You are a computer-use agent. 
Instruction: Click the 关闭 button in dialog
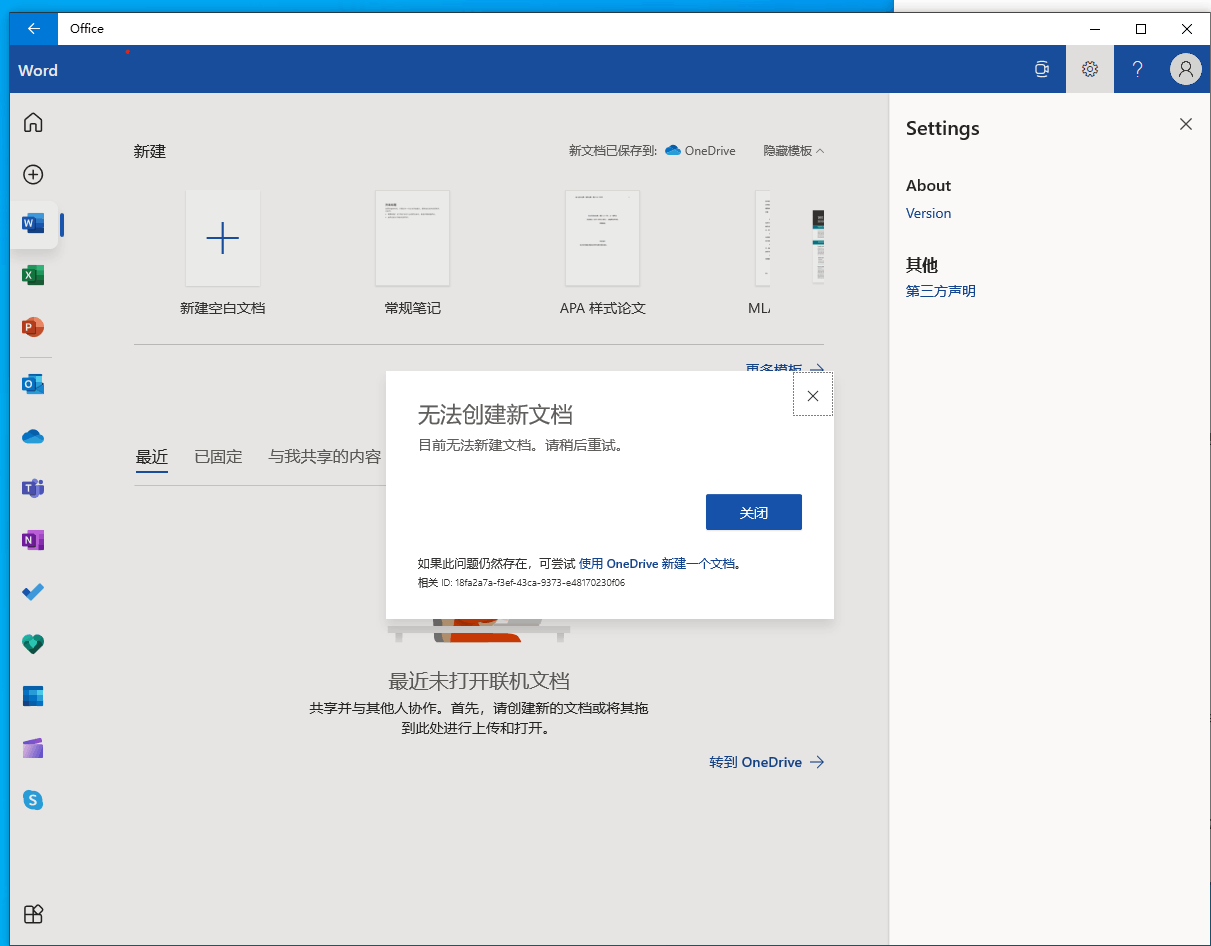[x=754, y=512]
